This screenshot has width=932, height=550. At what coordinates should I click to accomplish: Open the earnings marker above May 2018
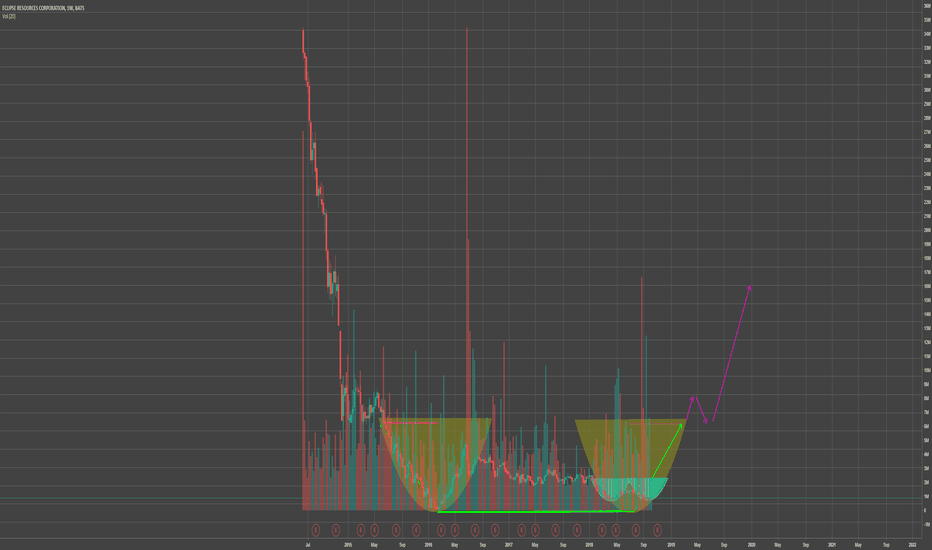616,530
